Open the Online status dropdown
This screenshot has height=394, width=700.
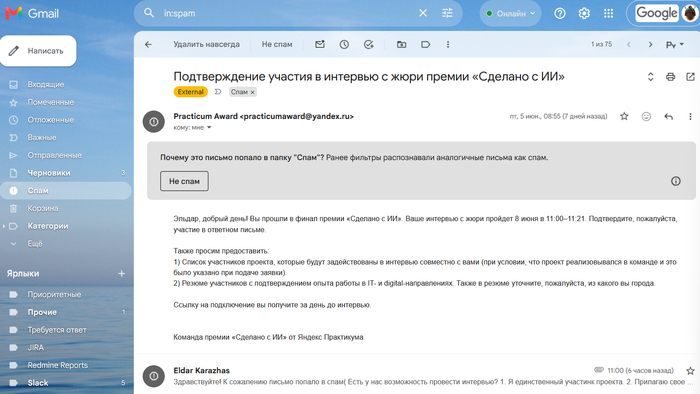pos(510,13)
